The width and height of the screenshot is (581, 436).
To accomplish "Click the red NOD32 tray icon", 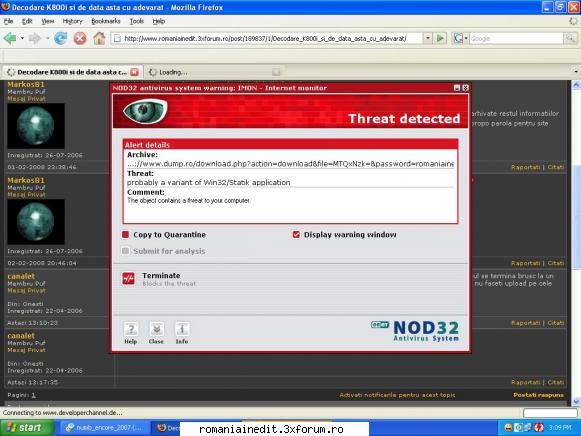I will pos(539,427).
